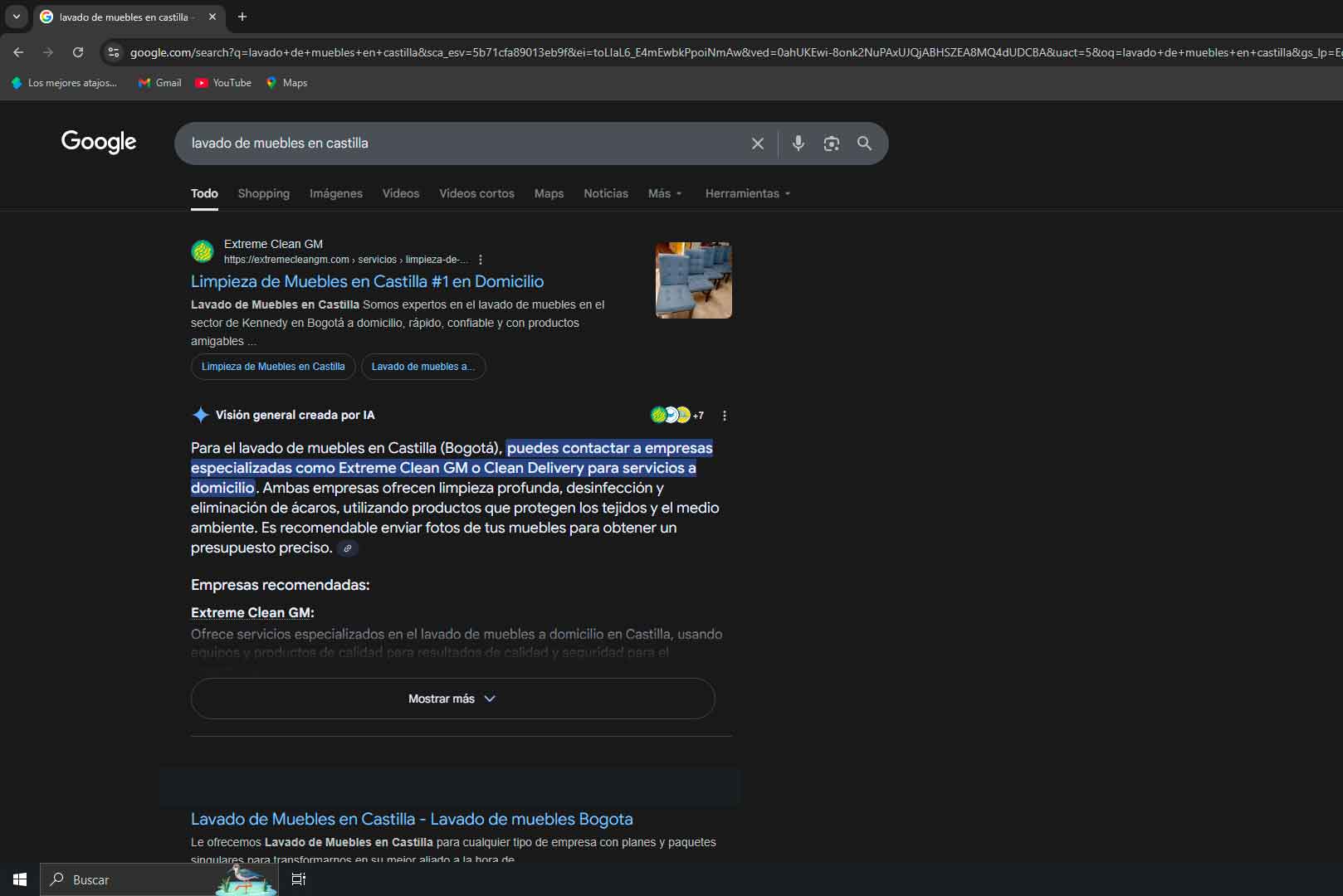Switch to the Videos cortos tab
This screenshot has height=896, width=1343.
pos(476,193)
